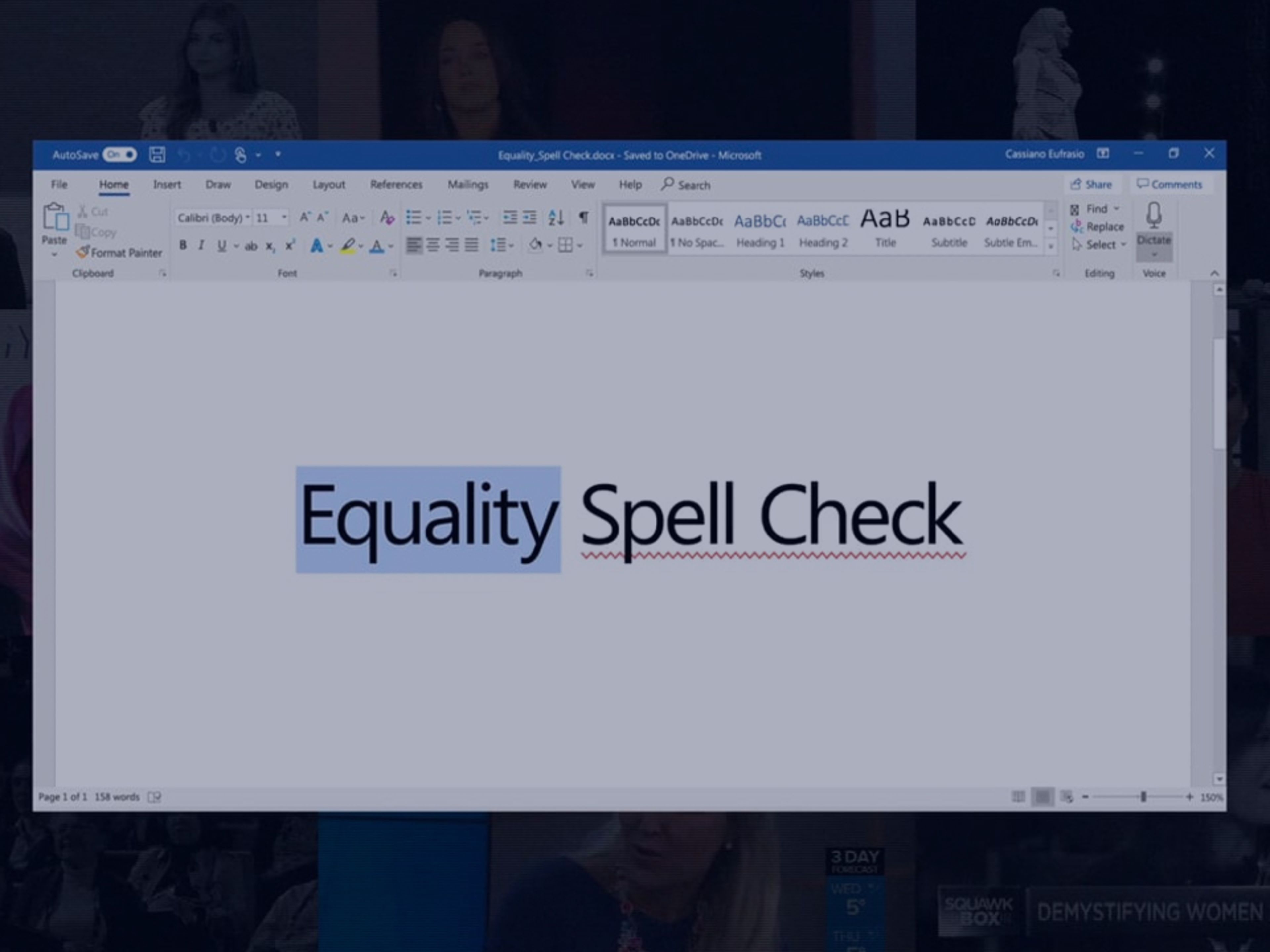Switch to the Insert tab
This screenshot has width=1270, height=952.
pyautogui.click(x=167, y=184)
